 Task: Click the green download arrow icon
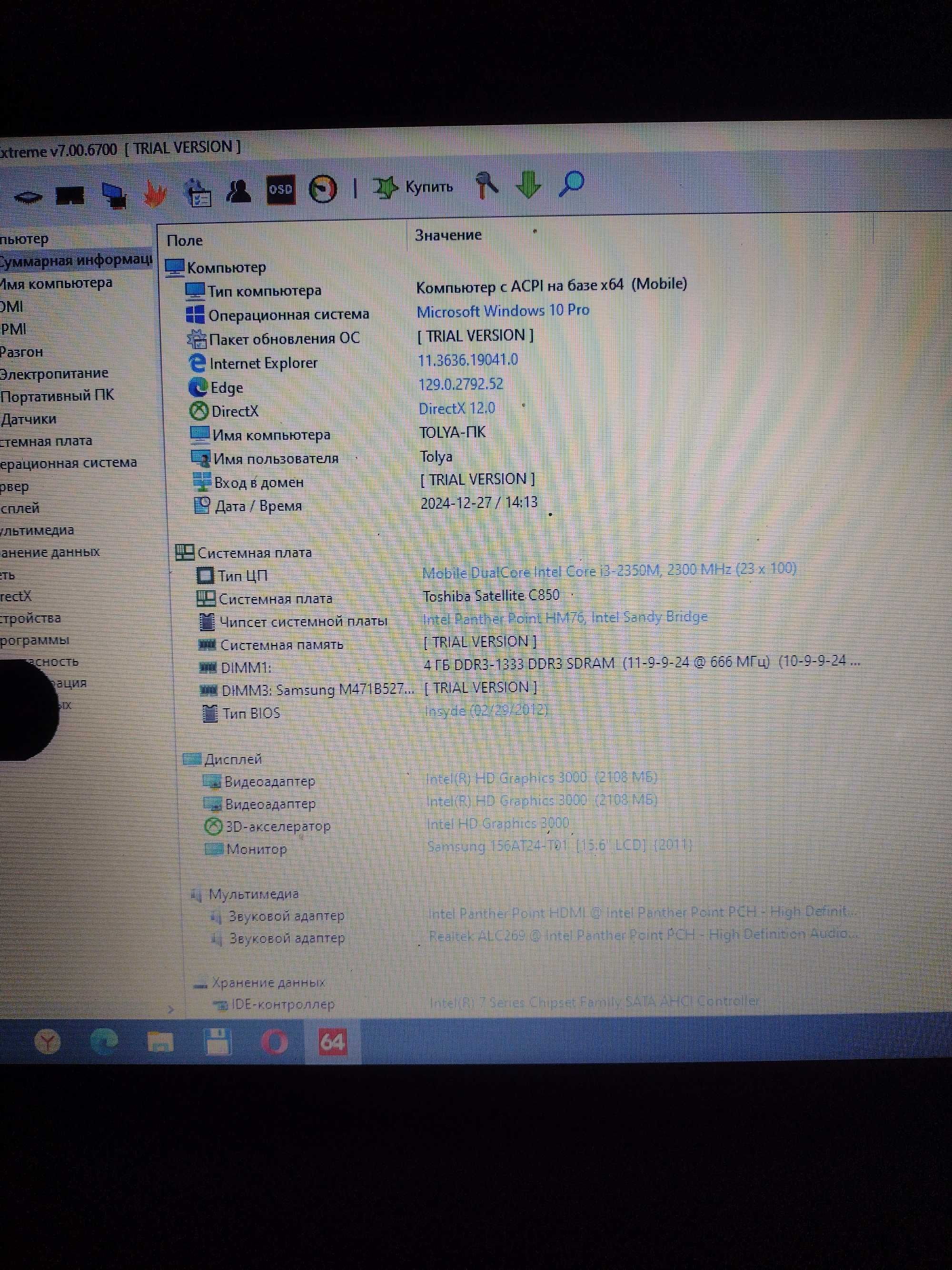pyautogui.click(x=528, y=184)
